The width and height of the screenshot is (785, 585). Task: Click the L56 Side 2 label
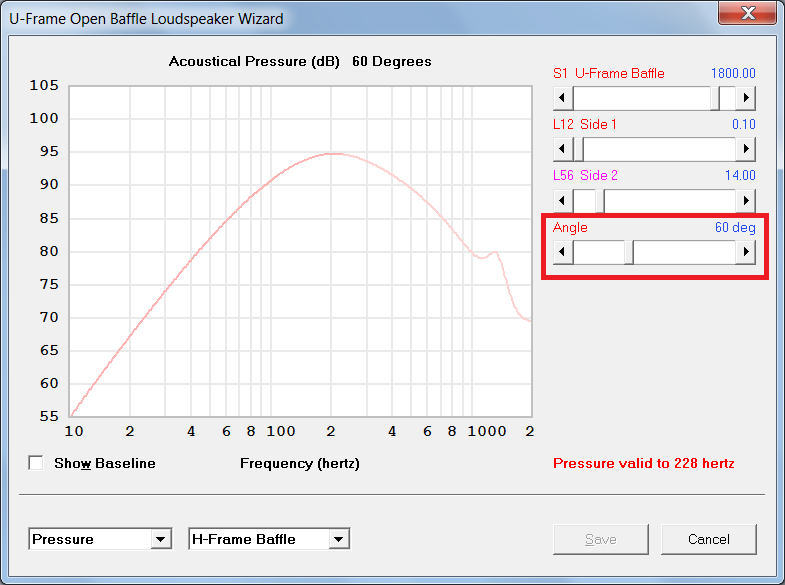[585, 176]
